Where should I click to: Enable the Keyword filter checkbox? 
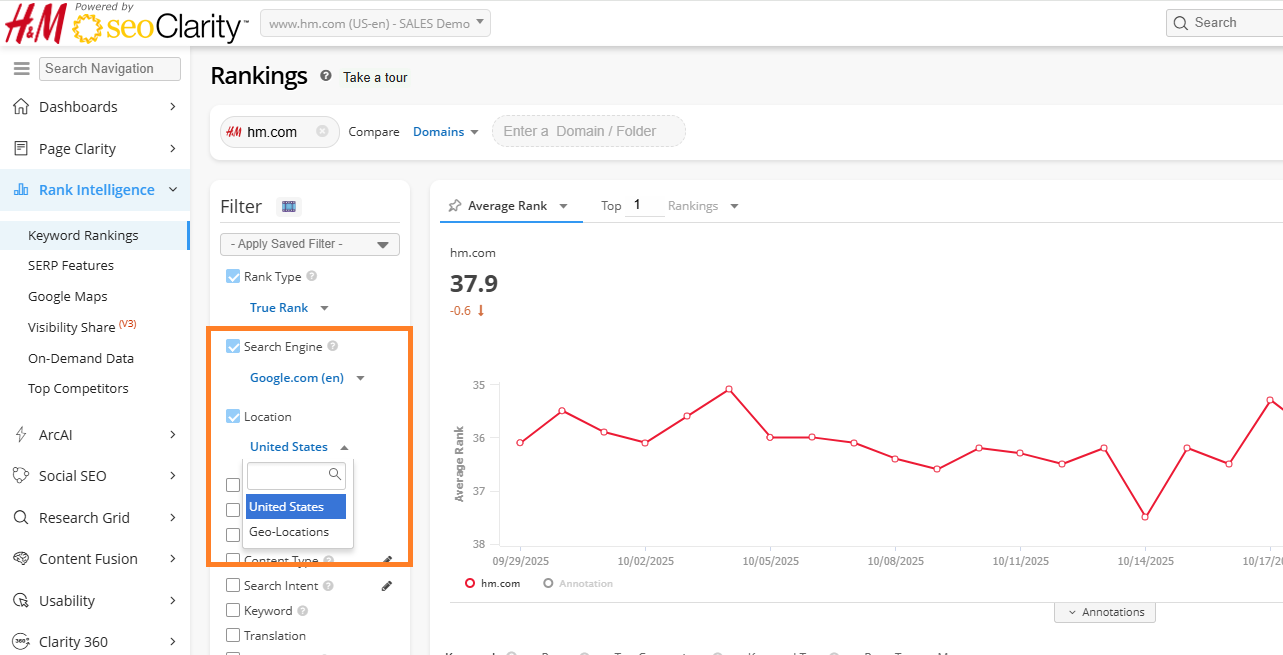tap(233, 611)
